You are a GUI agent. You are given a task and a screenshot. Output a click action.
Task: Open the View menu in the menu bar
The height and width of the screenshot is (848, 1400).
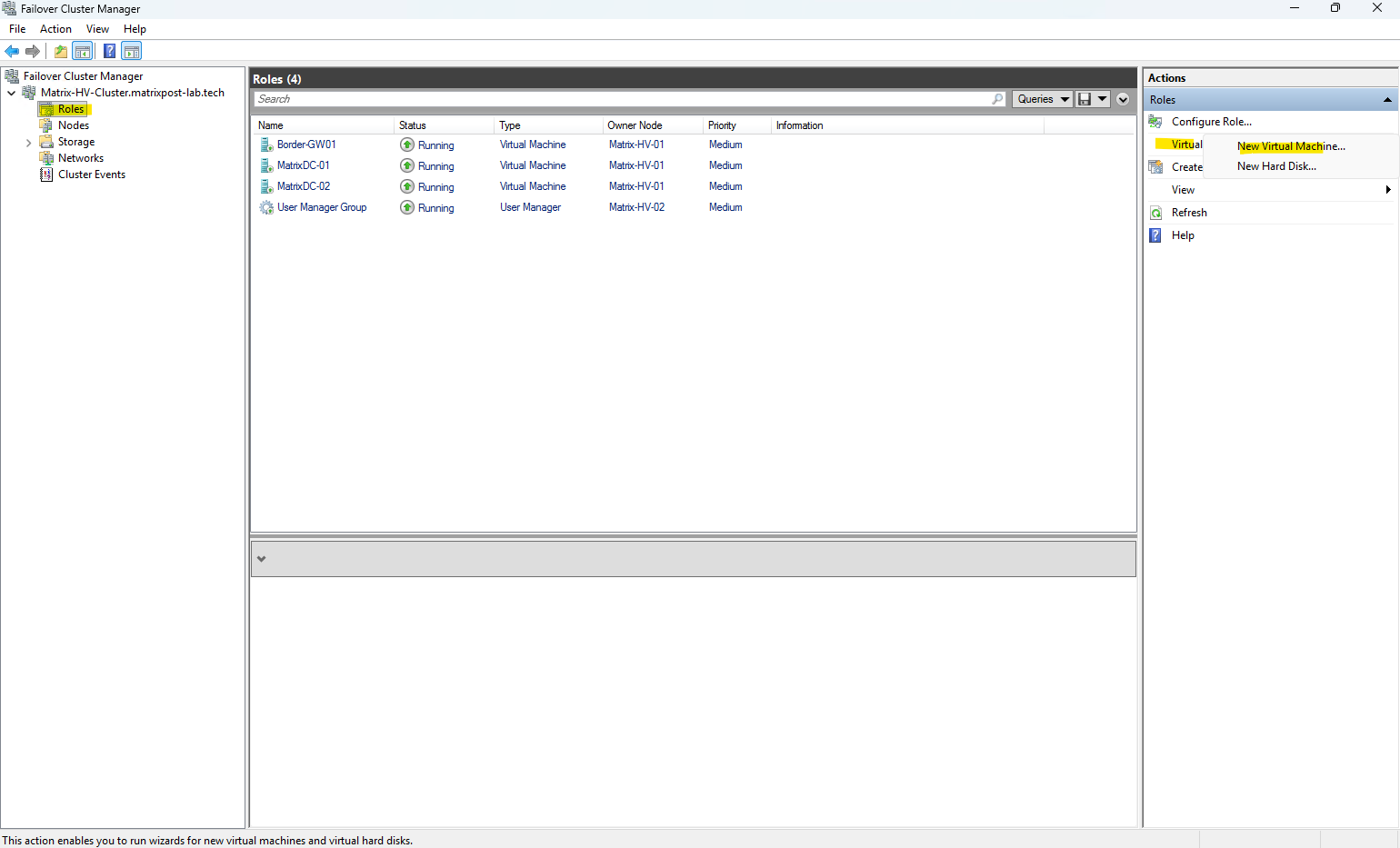point(97,29)
